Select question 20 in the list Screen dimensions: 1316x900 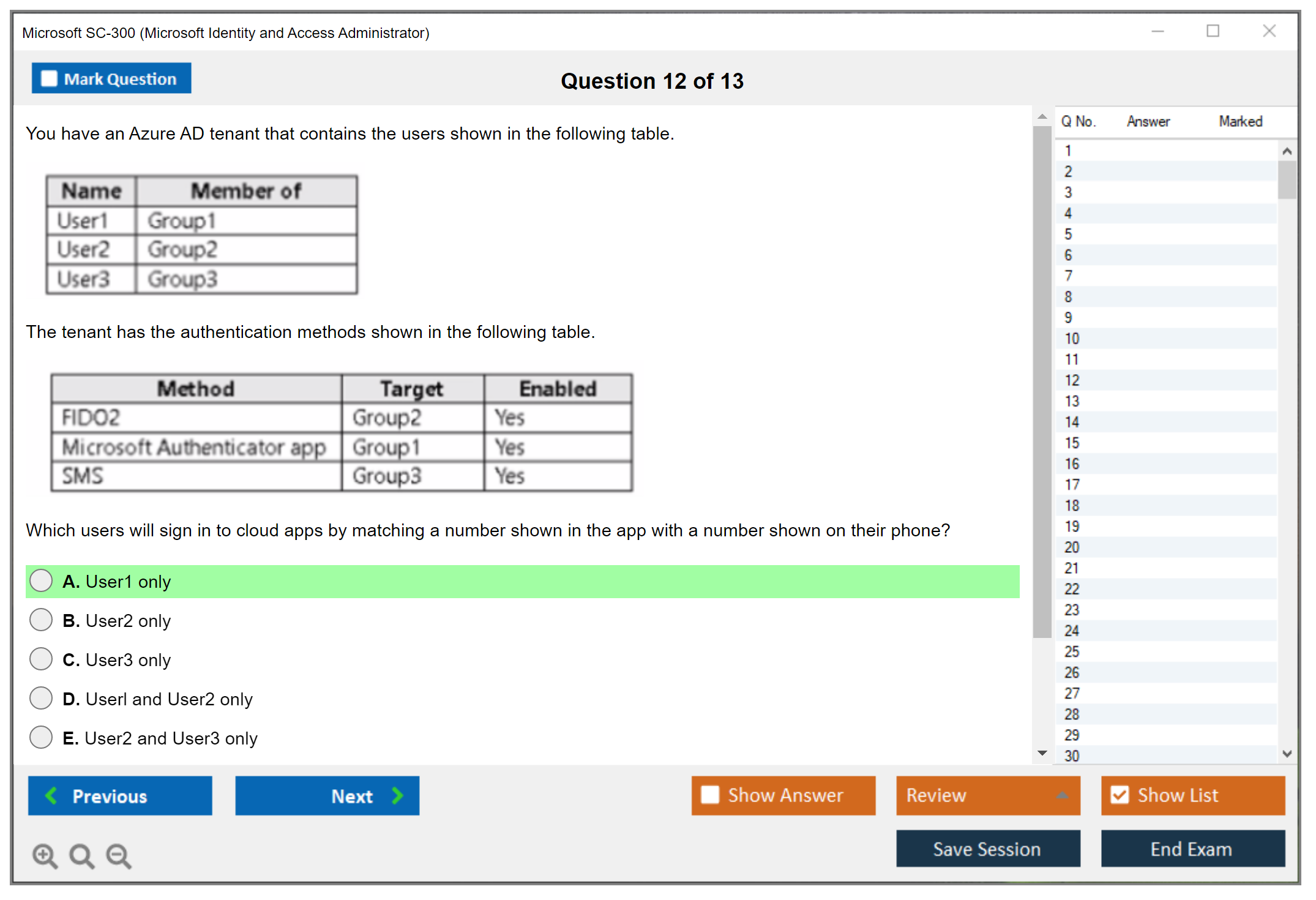click(1072, 547)
